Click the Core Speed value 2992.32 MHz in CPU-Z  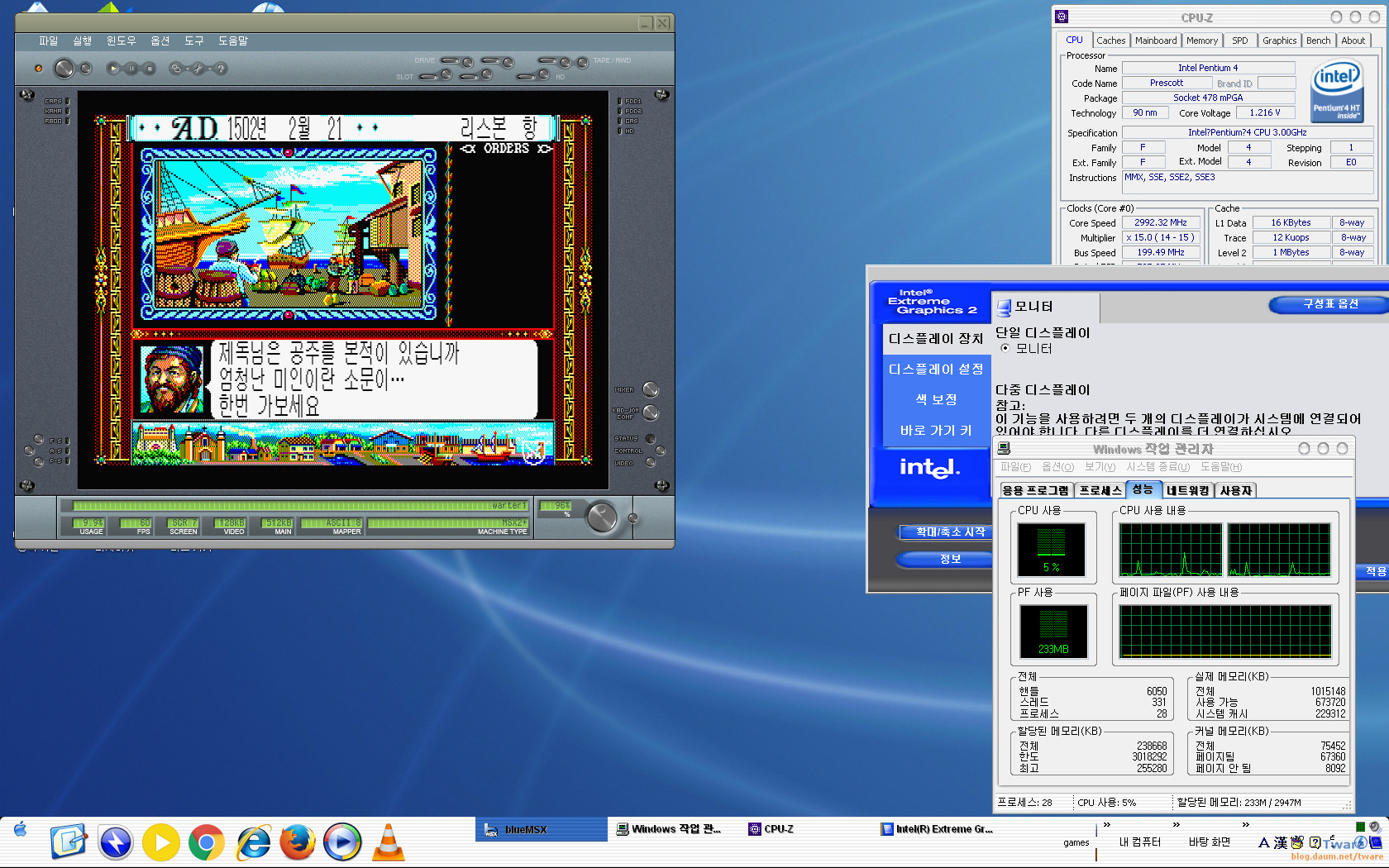1160,222
